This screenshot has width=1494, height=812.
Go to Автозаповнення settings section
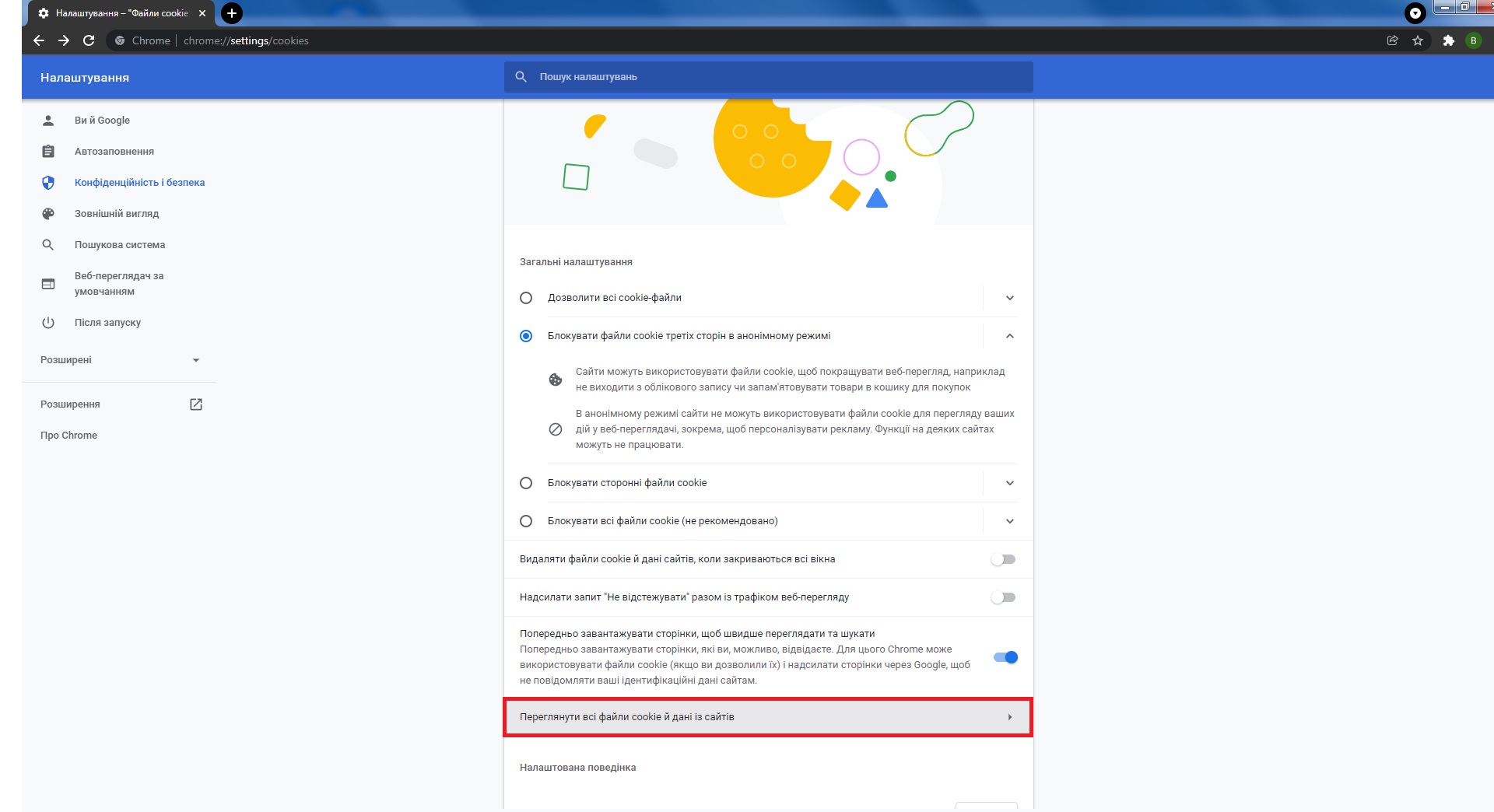(114, 152)
